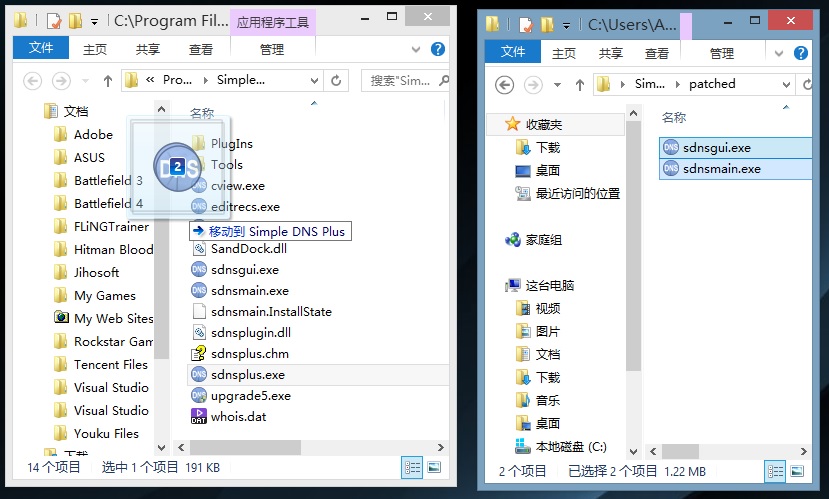Viewport: 829px width, 499px height.
Task: Switch left window to large icons view
Action: point(434,467)
